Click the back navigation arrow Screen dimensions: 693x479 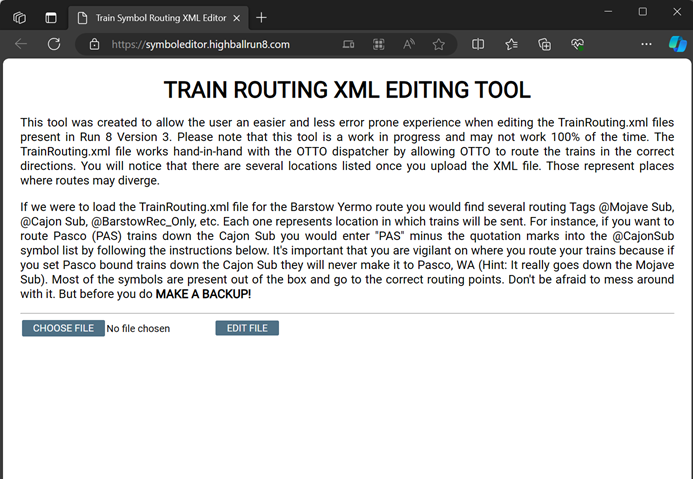(x=21, y=44)
